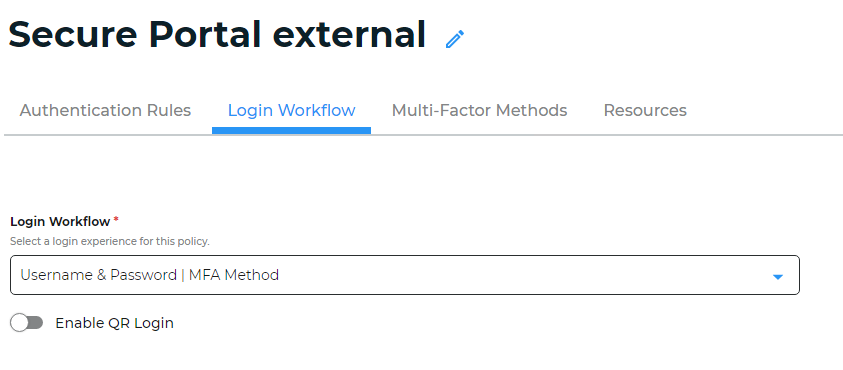Select the Login Workflow tab

(x=291, y=110)
